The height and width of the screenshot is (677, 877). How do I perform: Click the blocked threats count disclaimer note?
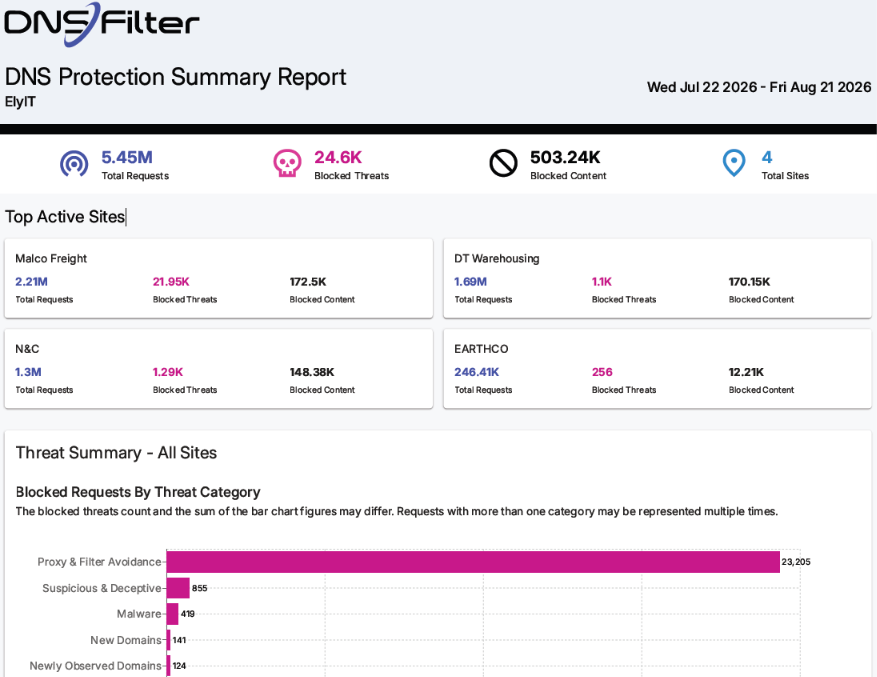397,511
